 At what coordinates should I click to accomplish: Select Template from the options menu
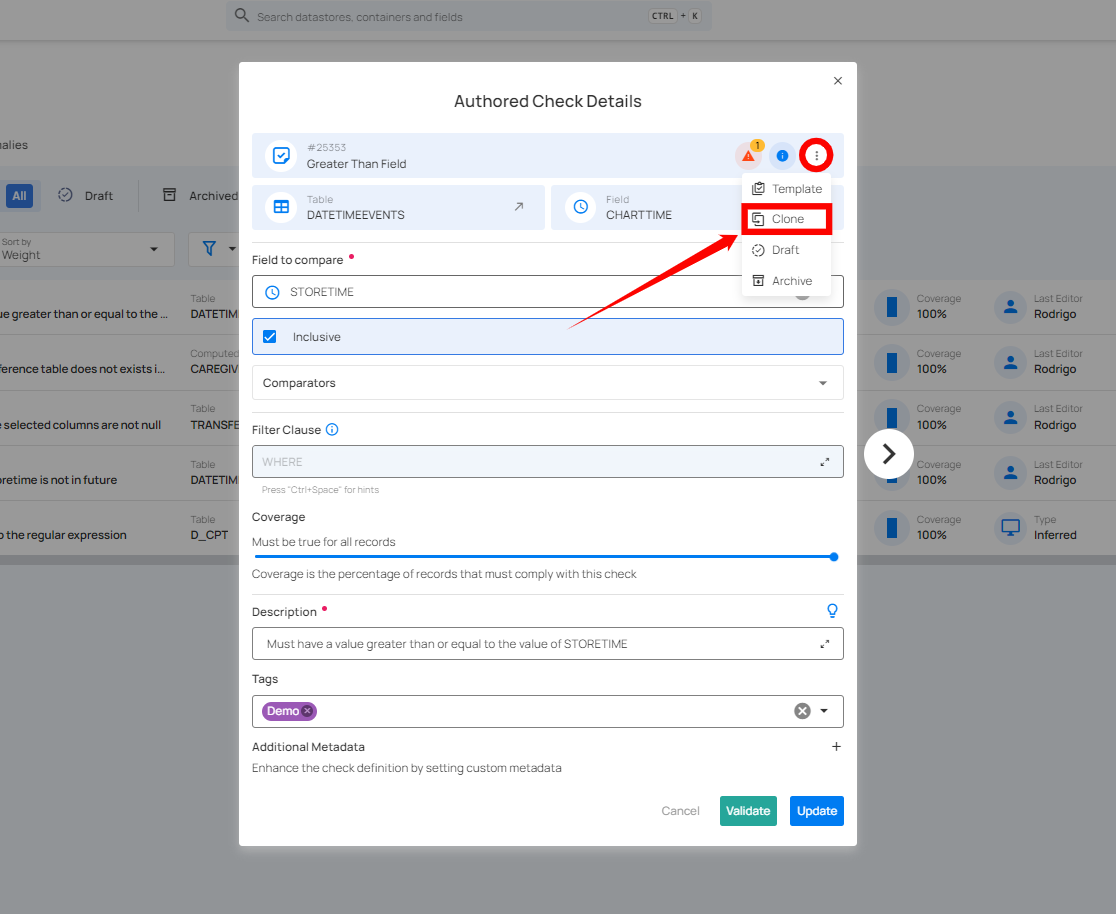786,189
